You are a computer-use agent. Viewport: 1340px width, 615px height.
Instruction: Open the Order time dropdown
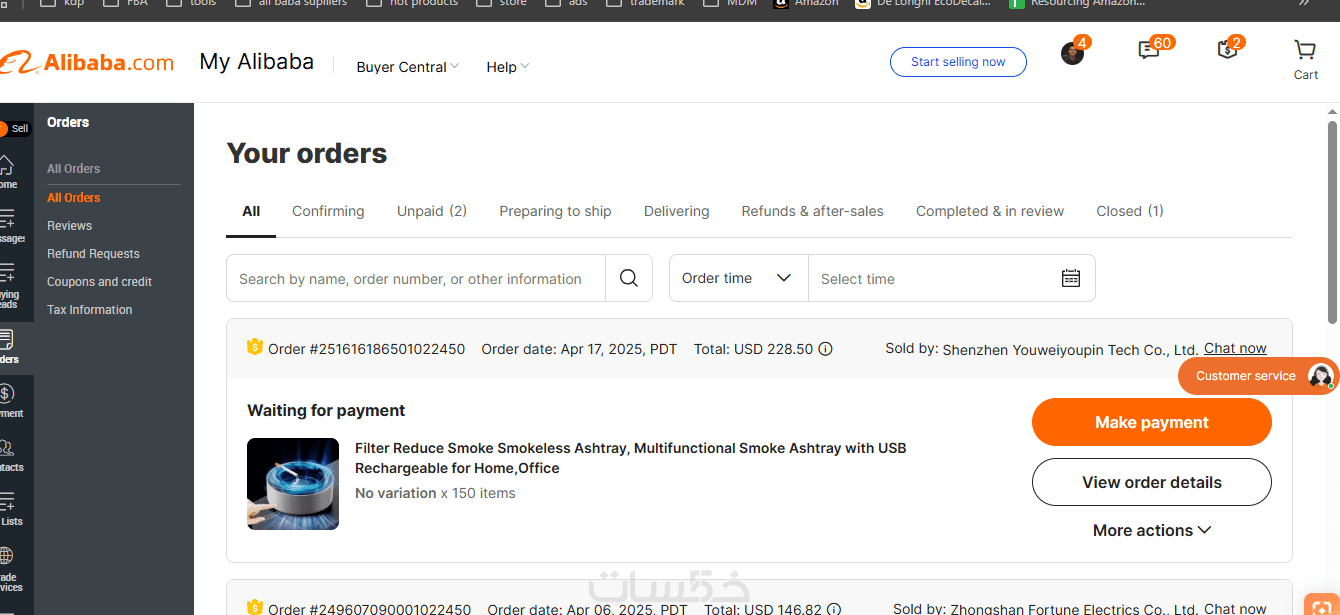738,278
